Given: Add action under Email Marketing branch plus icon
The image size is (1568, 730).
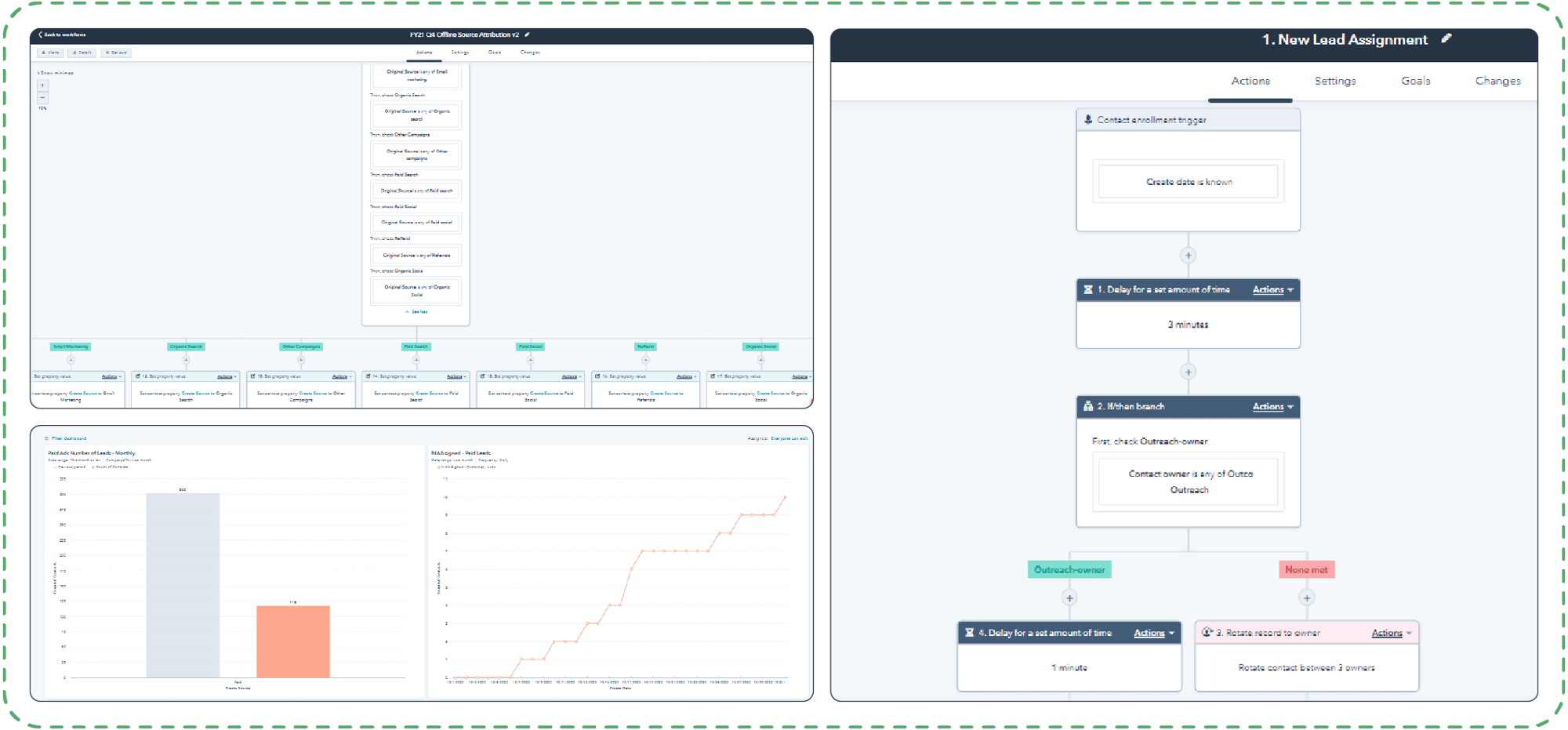Looking at the screenshot, I should (71, 361).
